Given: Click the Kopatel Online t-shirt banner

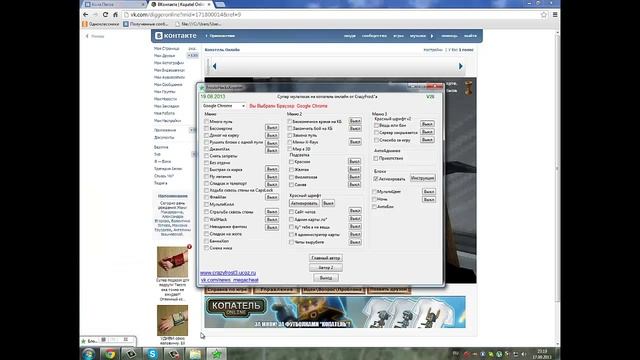Looking at the screenshot, I should 335,312.
